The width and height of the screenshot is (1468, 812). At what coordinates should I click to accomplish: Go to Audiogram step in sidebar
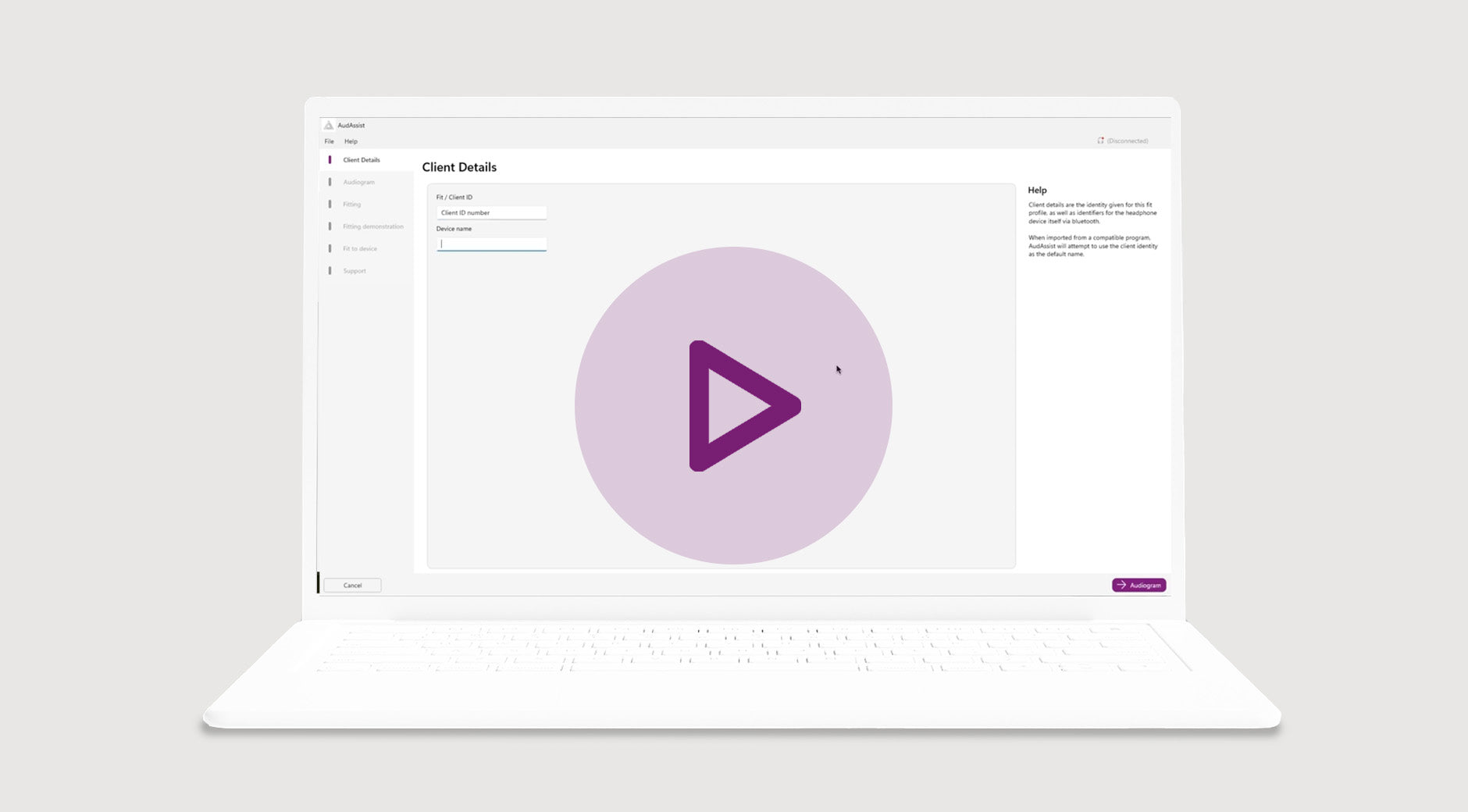tap(359, 182)
